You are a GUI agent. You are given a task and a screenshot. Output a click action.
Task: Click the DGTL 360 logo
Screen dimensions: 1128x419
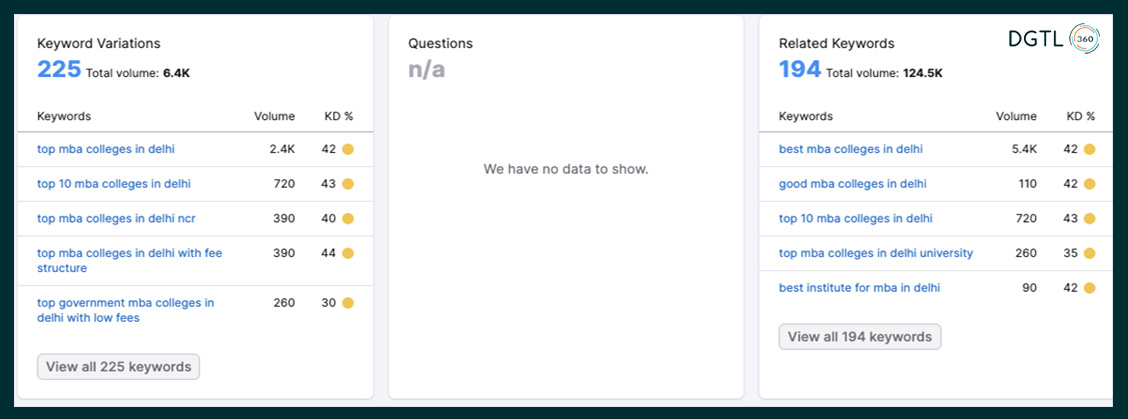point(1053,39)
